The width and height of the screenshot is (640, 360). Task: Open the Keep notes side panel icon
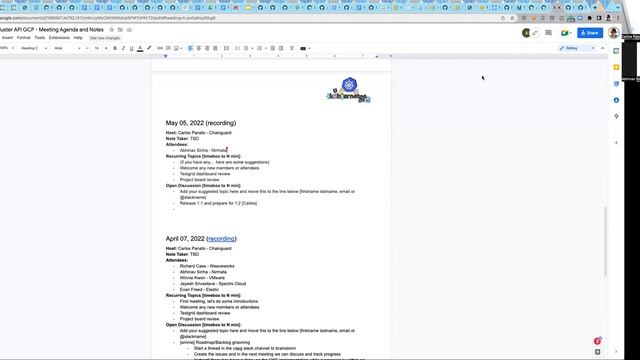click(616, 67)
